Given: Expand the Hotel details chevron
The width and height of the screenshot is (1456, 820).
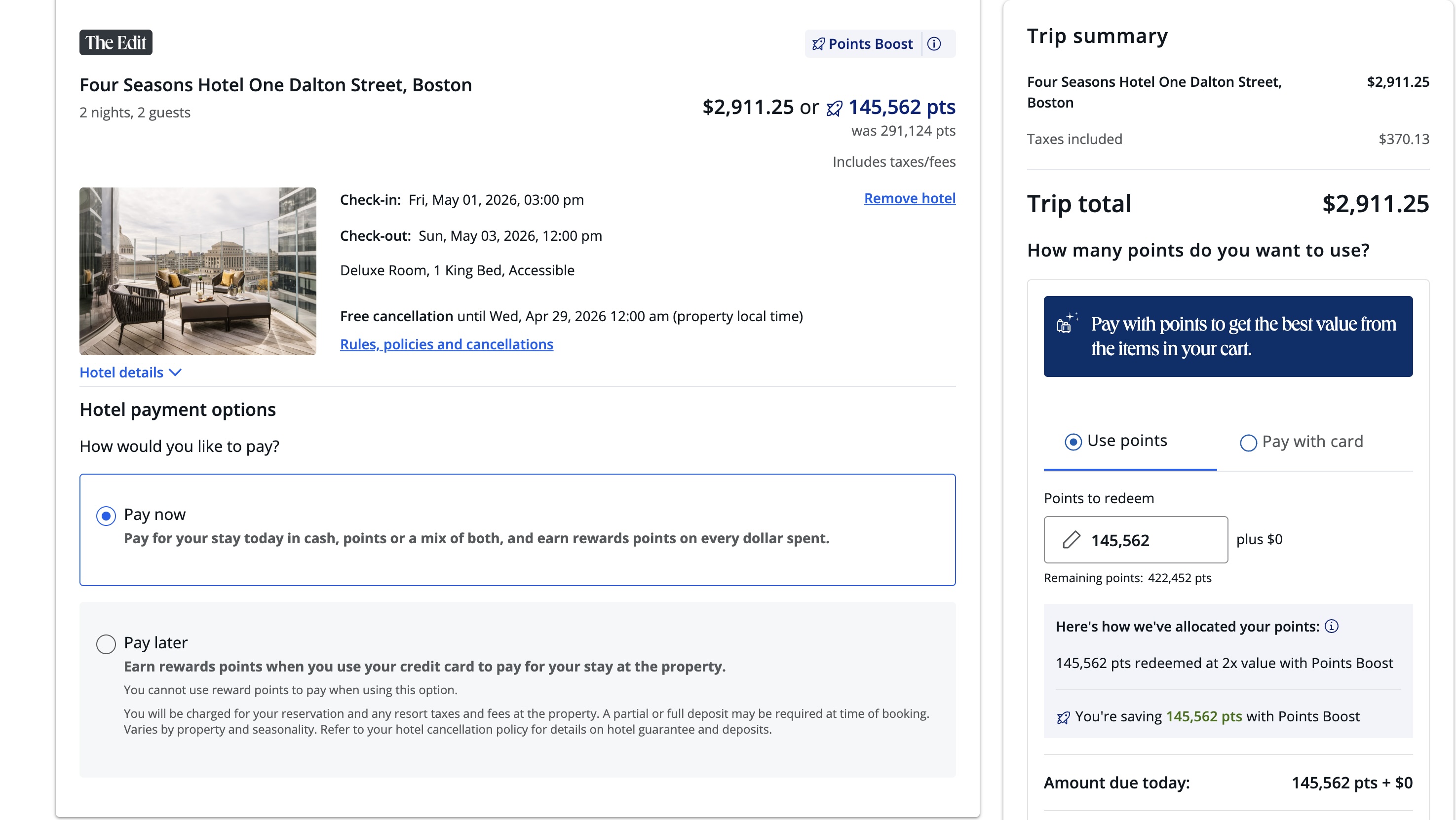Looking at the screenshot, I should pyautogui.click(x=175, y=373).
